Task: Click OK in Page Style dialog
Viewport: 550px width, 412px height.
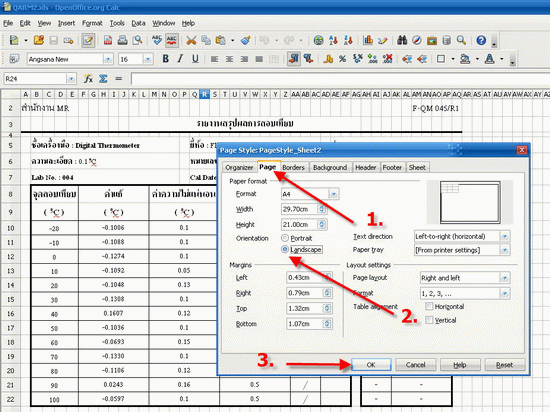Action: pos(371,365)
